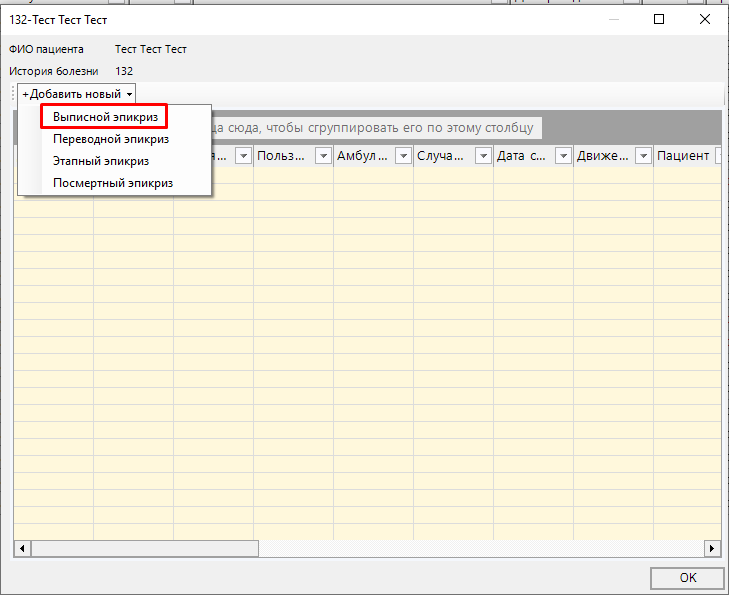This screenshot has width=729, height=595.
Task: Expand filter arrow on 'Случа...' column
Action: pos(483,156)
